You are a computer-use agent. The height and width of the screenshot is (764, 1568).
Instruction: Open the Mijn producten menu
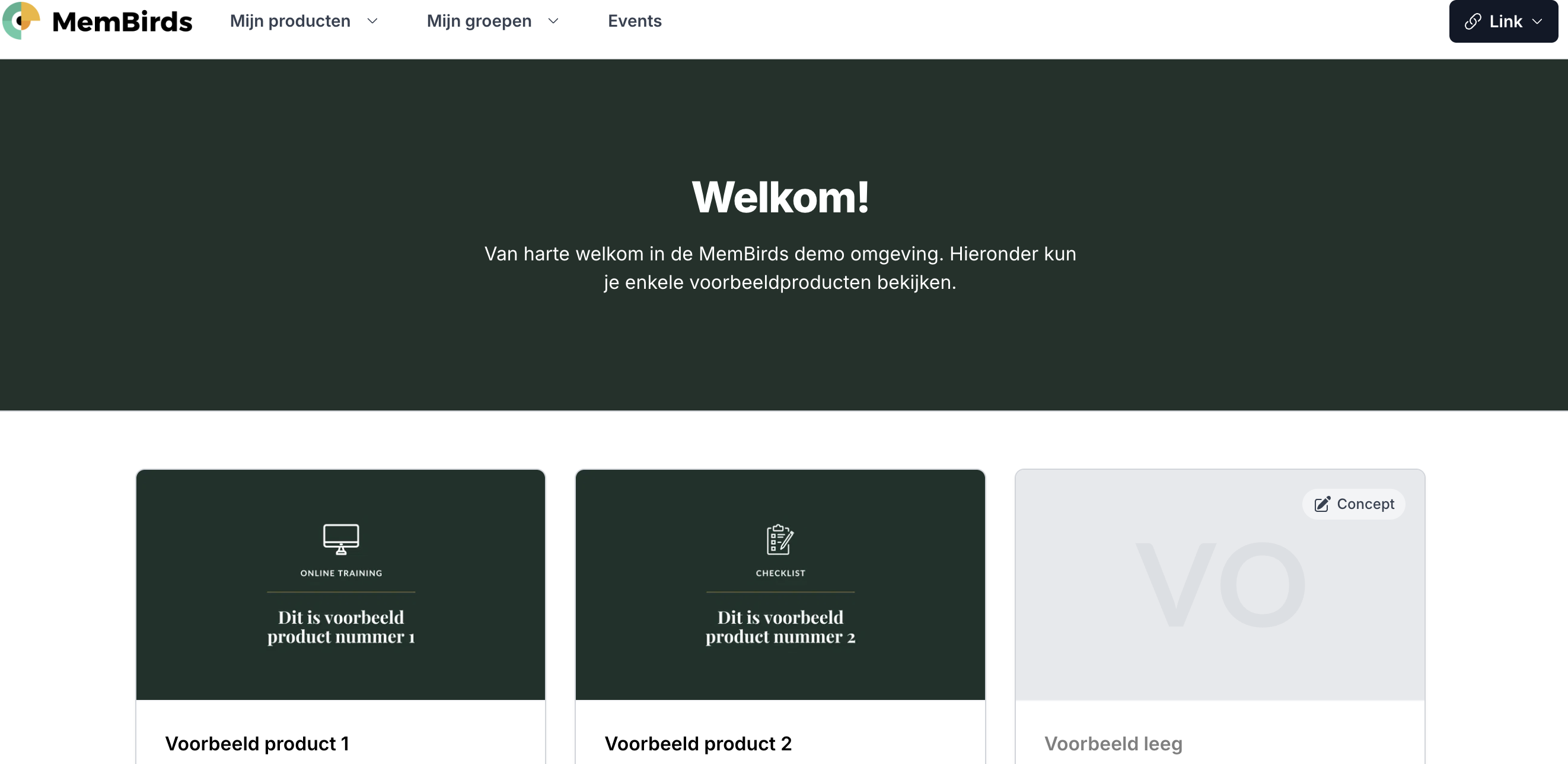[x=290, y=21]
